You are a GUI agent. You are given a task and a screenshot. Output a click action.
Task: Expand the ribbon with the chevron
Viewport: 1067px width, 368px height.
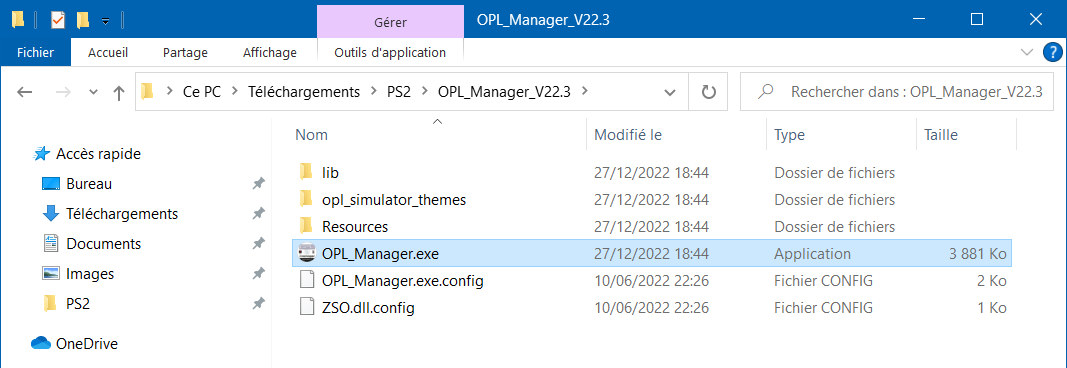point(1027,52)
